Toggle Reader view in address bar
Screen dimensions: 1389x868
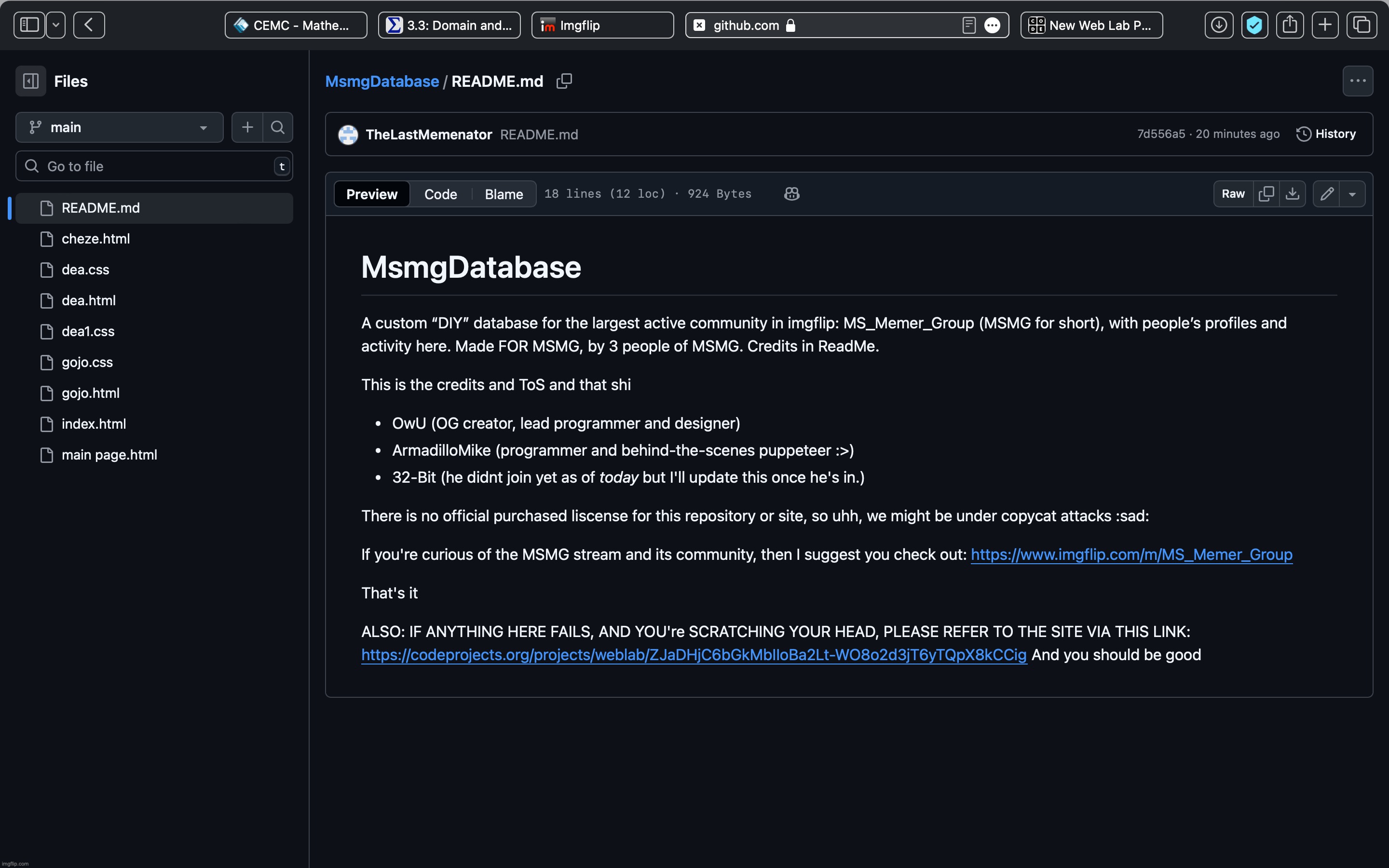coord(968,25)
